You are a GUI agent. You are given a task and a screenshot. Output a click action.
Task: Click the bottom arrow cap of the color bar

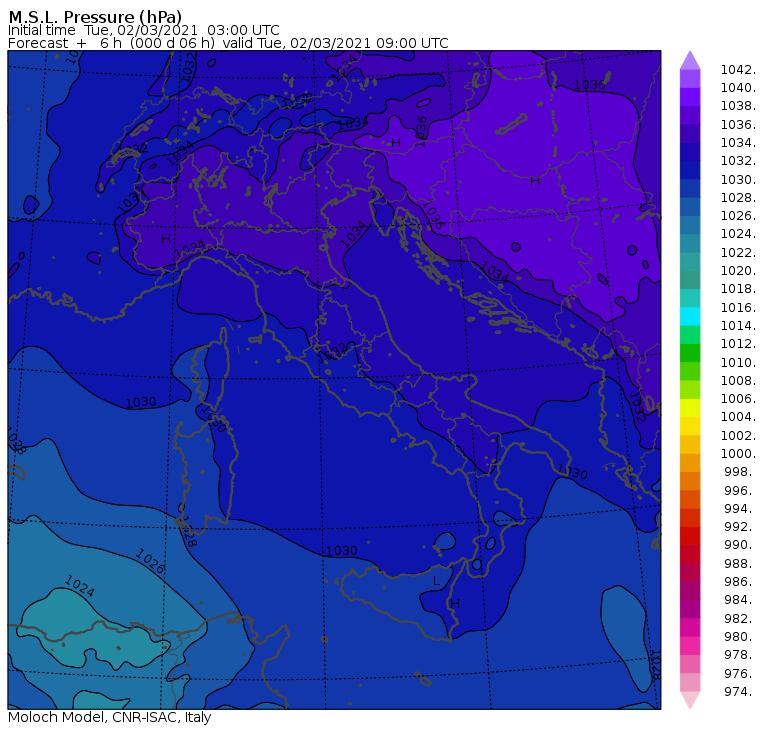pyautogui.click(x=690, y=700)
